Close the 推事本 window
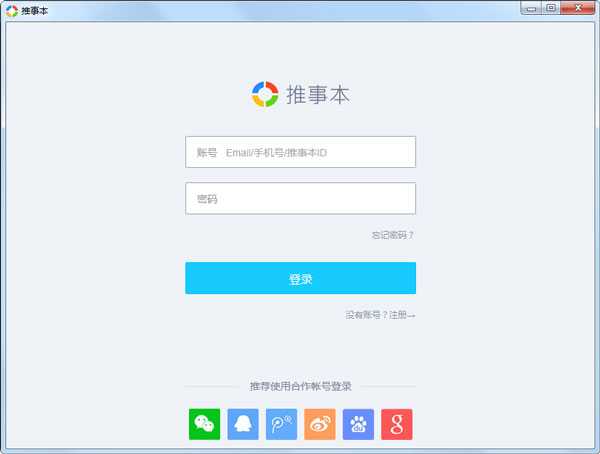The width and height of the screenshot is (600, 454). point(578,8)
